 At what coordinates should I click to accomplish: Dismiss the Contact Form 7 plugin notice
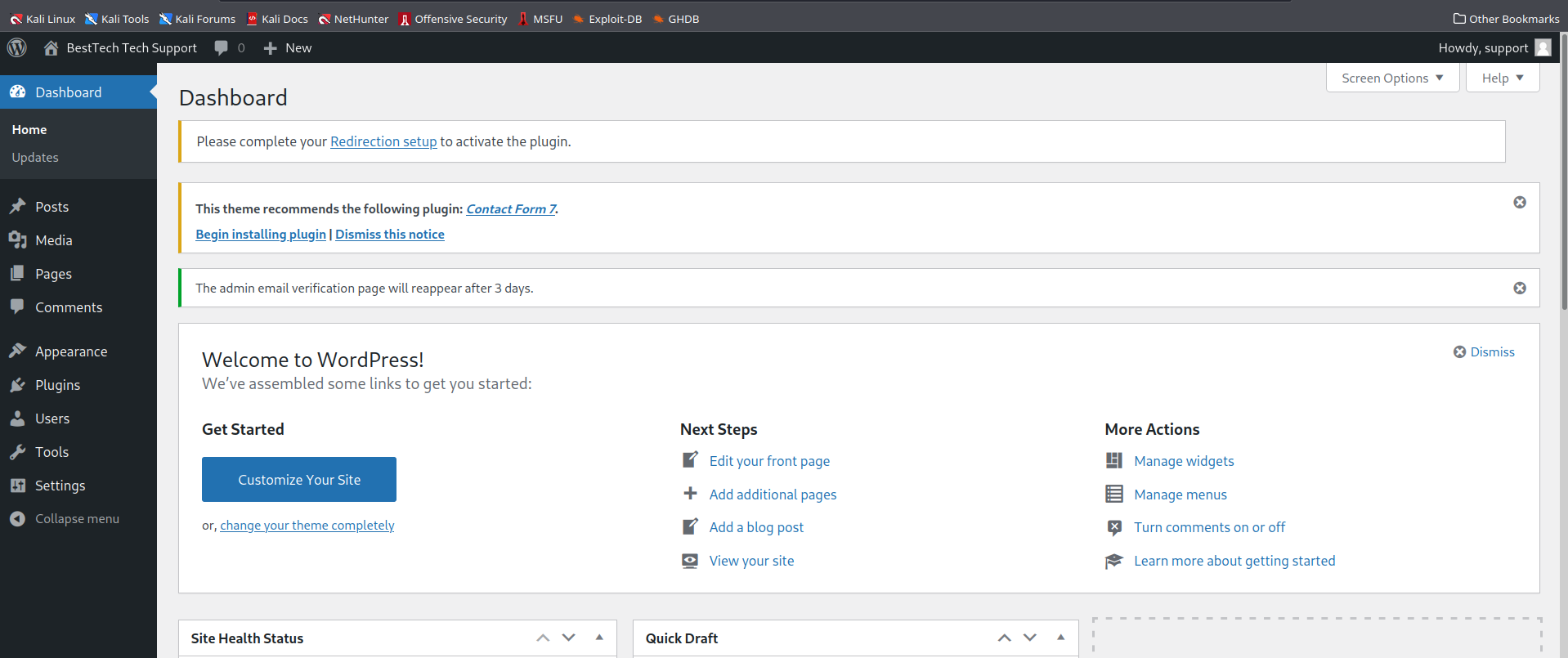click(x=1520, y=202)
